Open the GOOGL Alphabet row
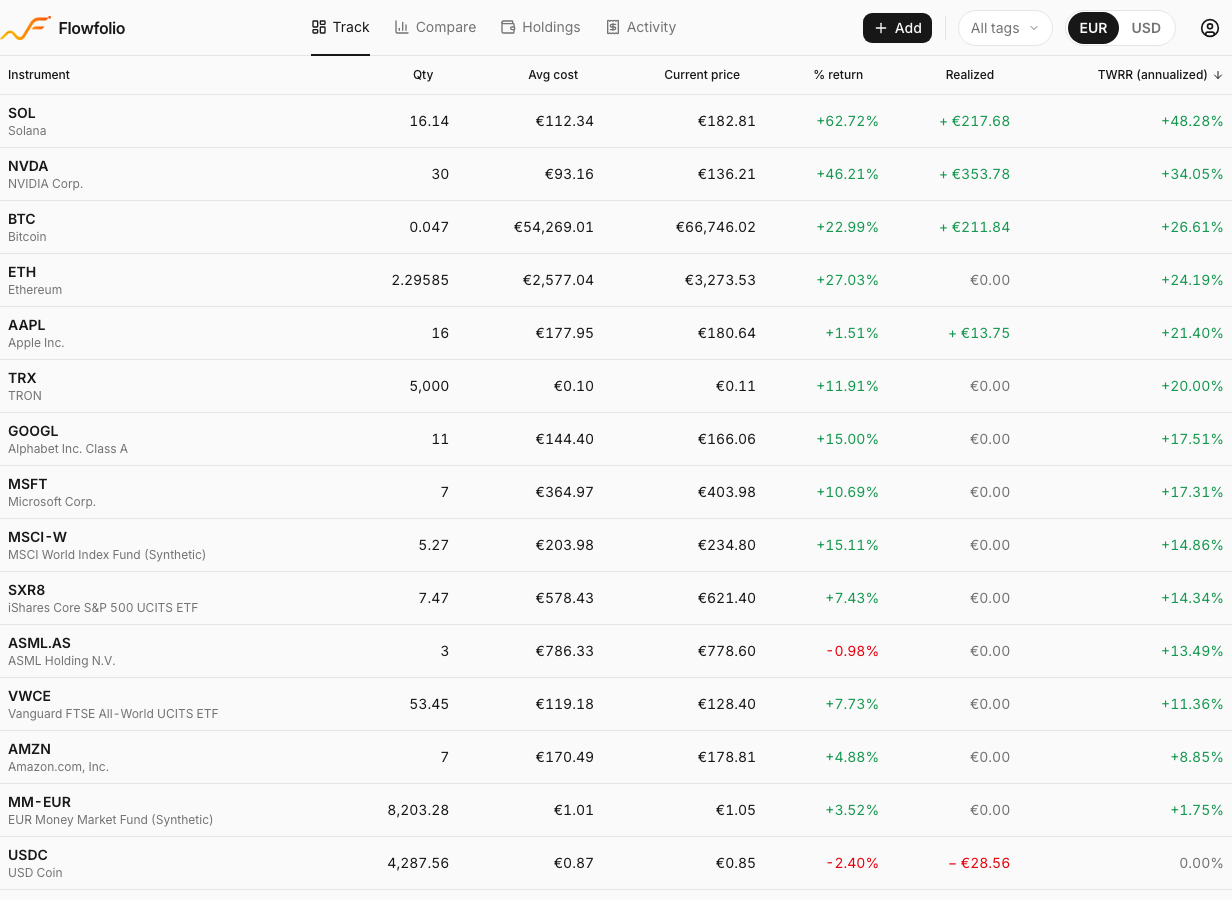 click(x=616, y=439)
